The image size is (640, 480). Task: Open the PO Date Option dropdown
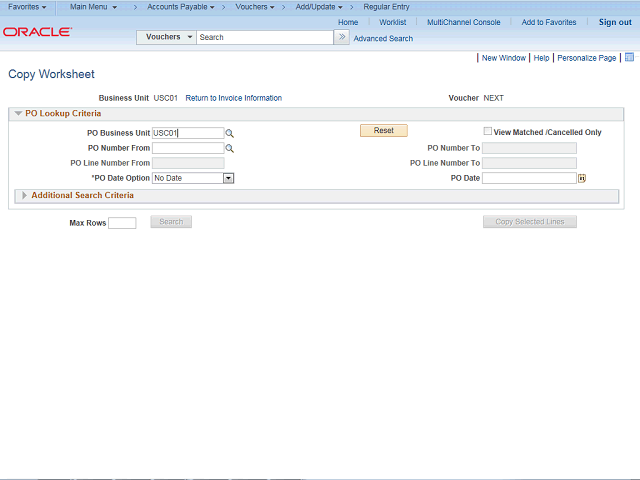pos(228,178)
